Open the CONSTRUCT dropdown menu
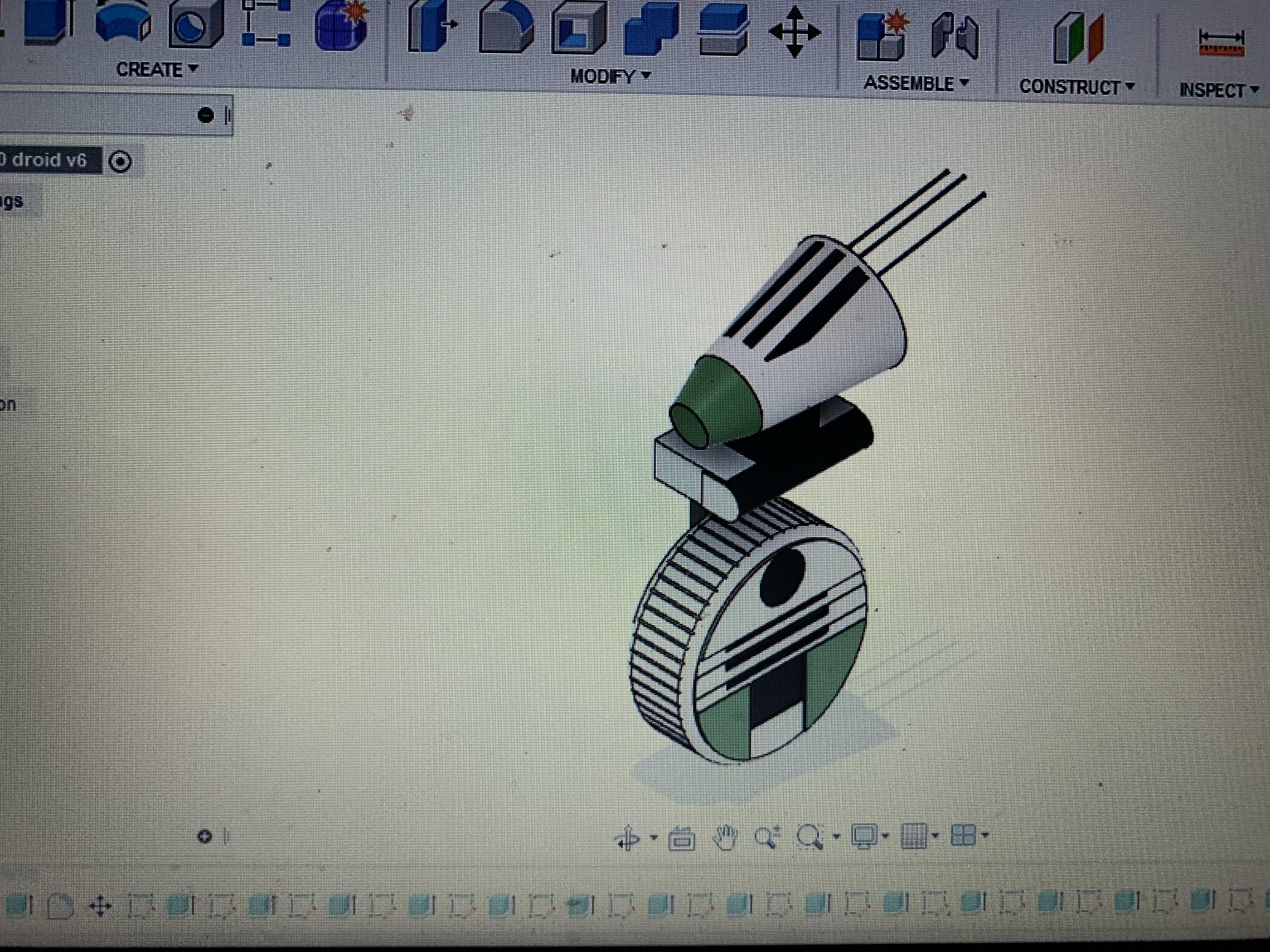The image size is (1270, 952). point(1077,87)
